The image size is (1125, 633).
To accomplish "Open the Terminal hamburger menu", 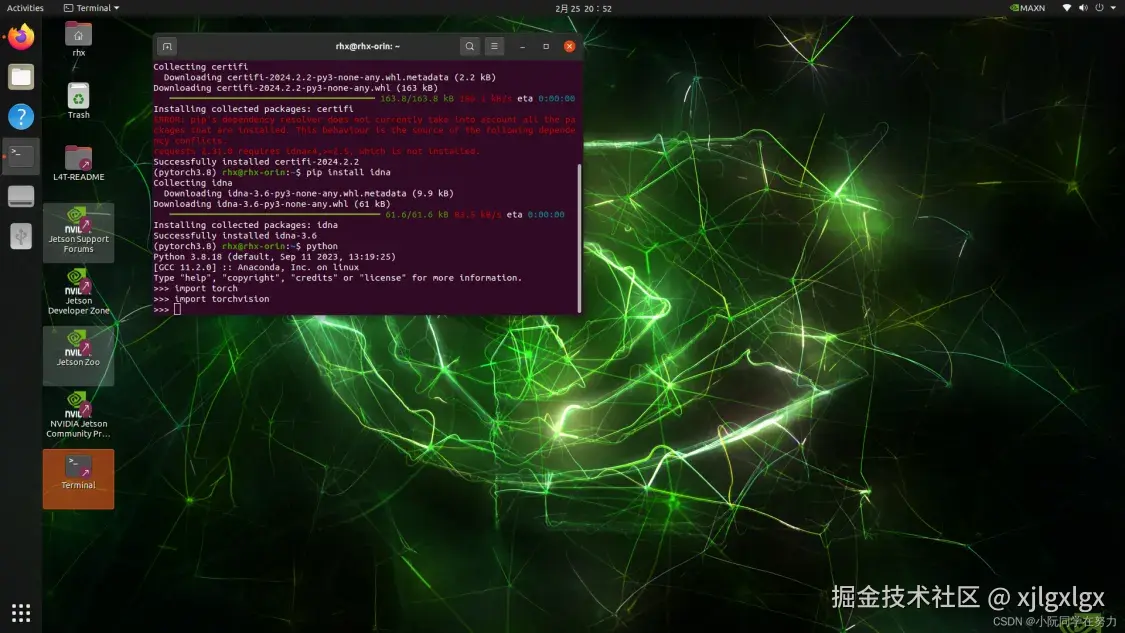I will click(494, 47).
